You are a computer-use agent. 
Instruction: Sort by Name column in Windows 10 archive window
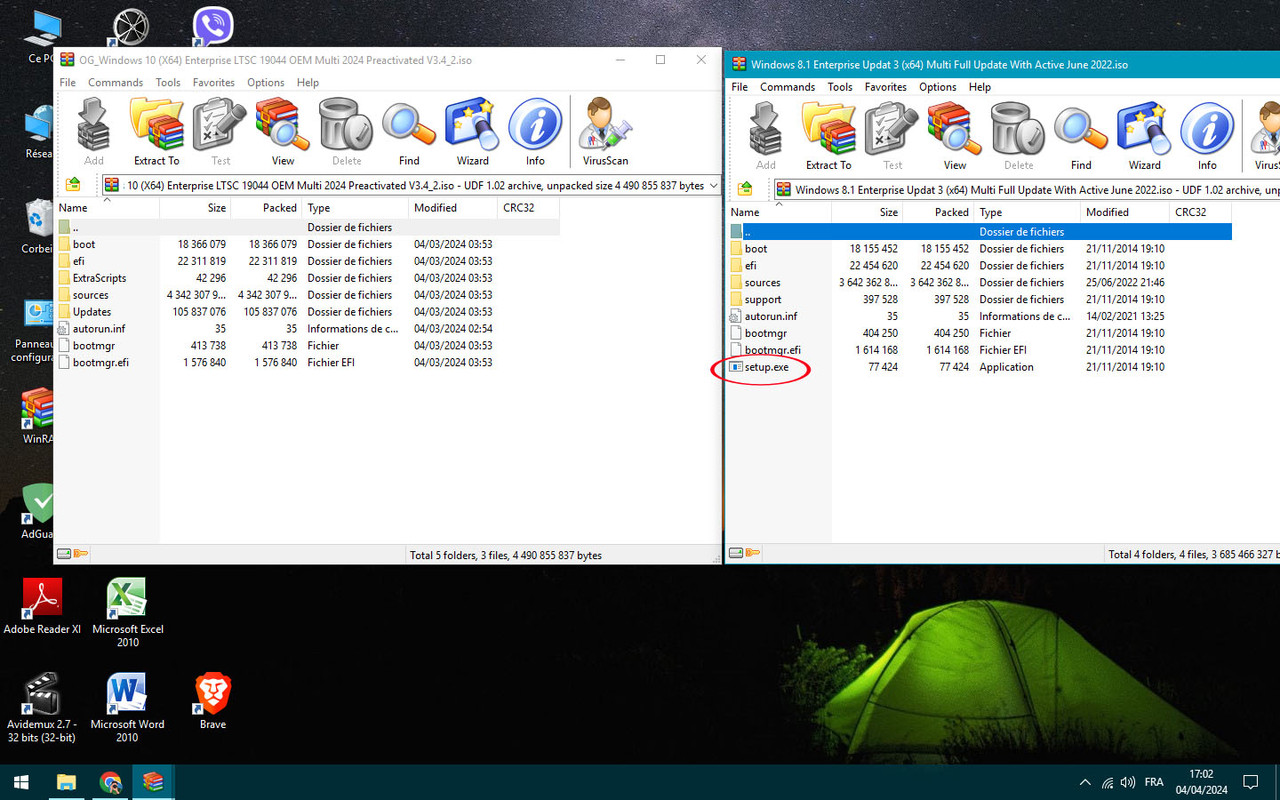[x=107, y=208]
